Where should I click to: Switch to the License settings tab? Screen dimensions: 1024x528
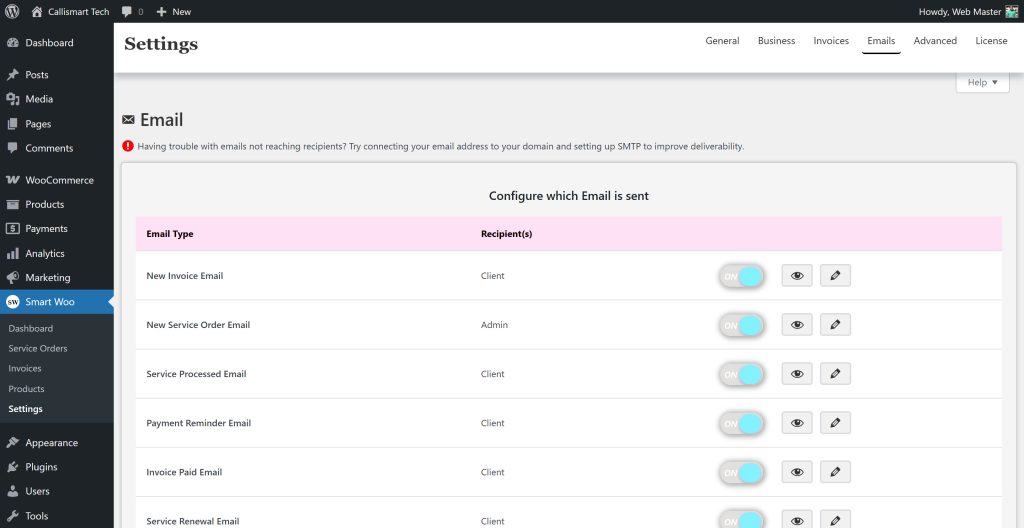coord(991,41)
